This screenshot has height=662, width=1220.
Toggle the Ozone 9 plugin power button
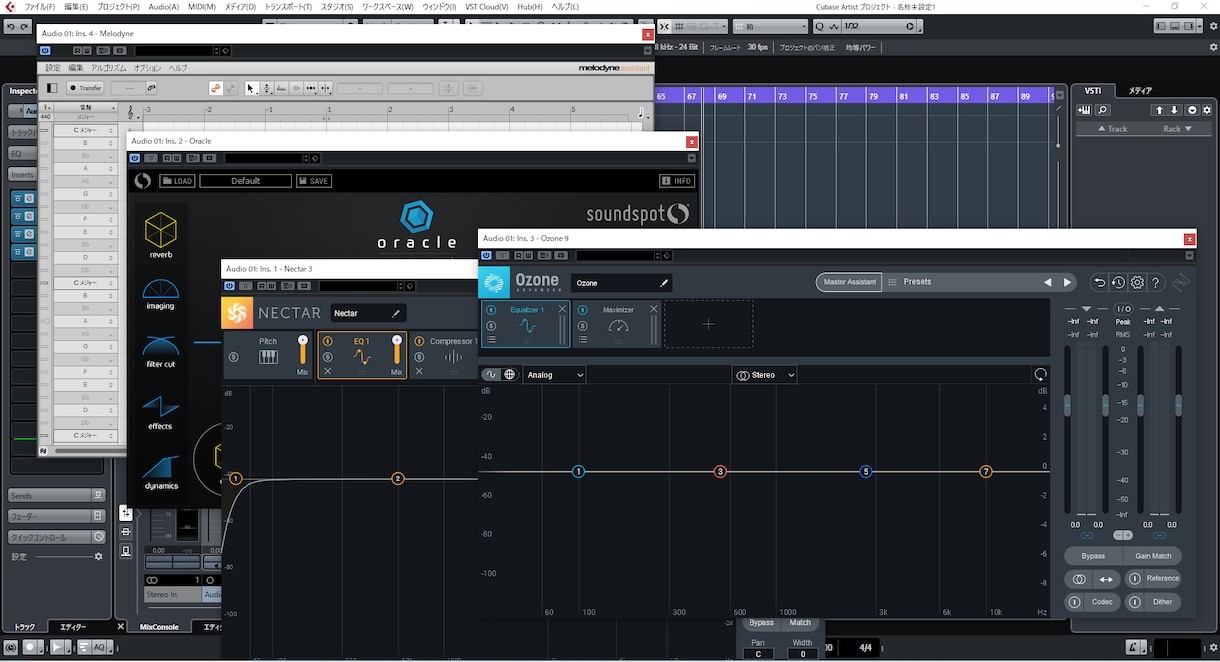(x=487, y=255)
